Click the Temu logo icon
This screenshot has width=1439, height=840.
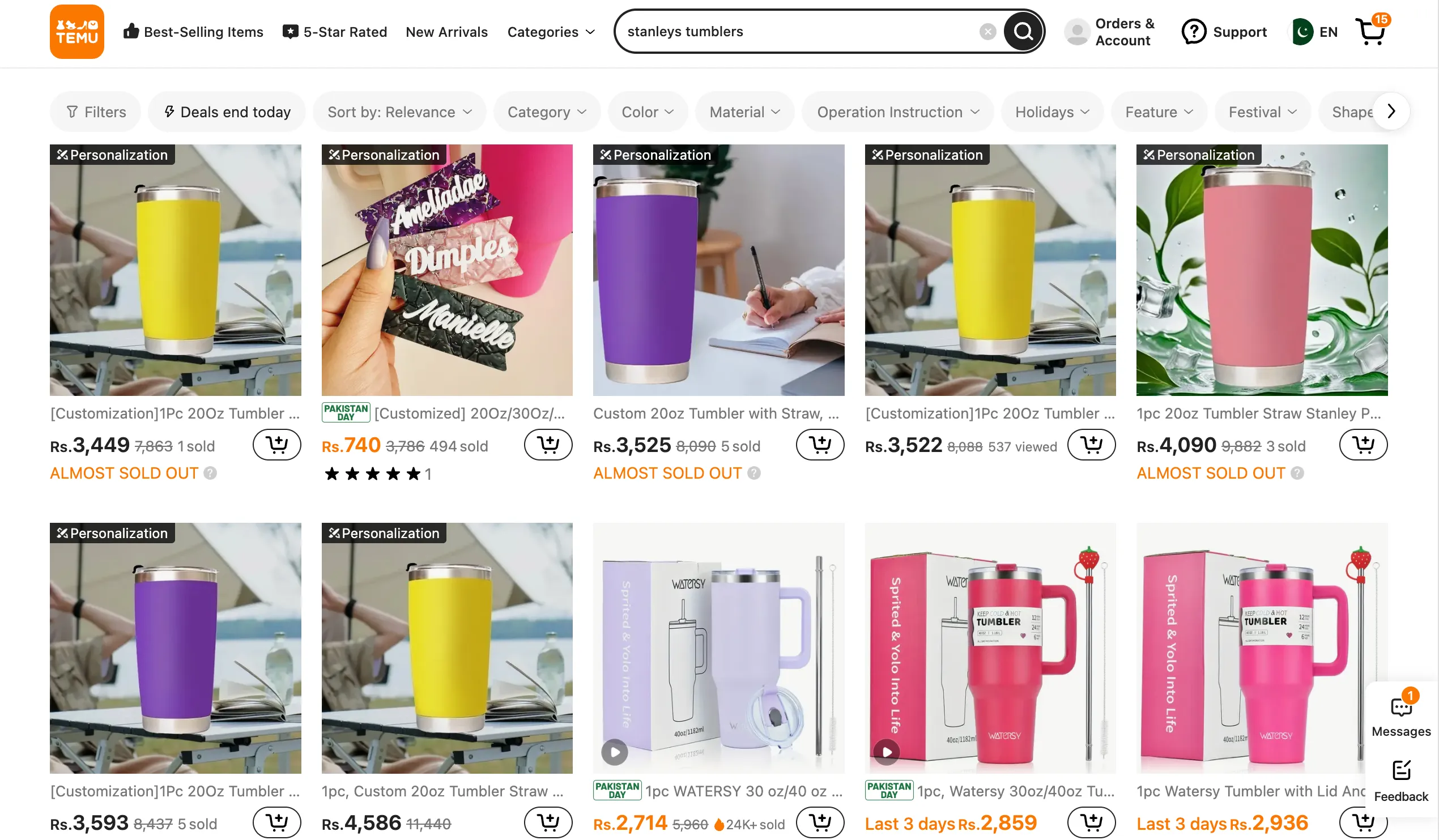(76, 31)
